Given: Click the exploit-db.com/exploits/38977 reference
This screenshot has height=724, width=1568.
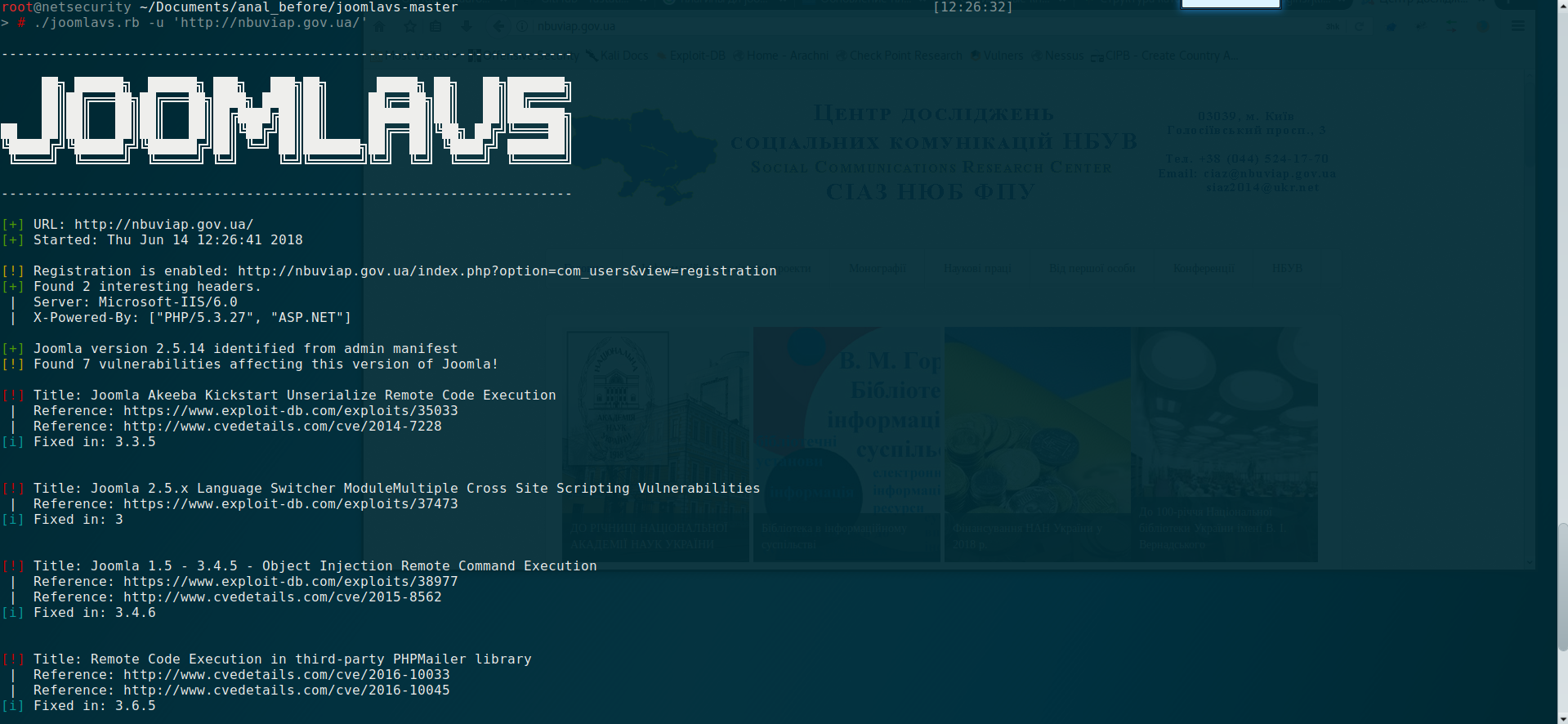Looking at the screenshot, I should point(291,581).
